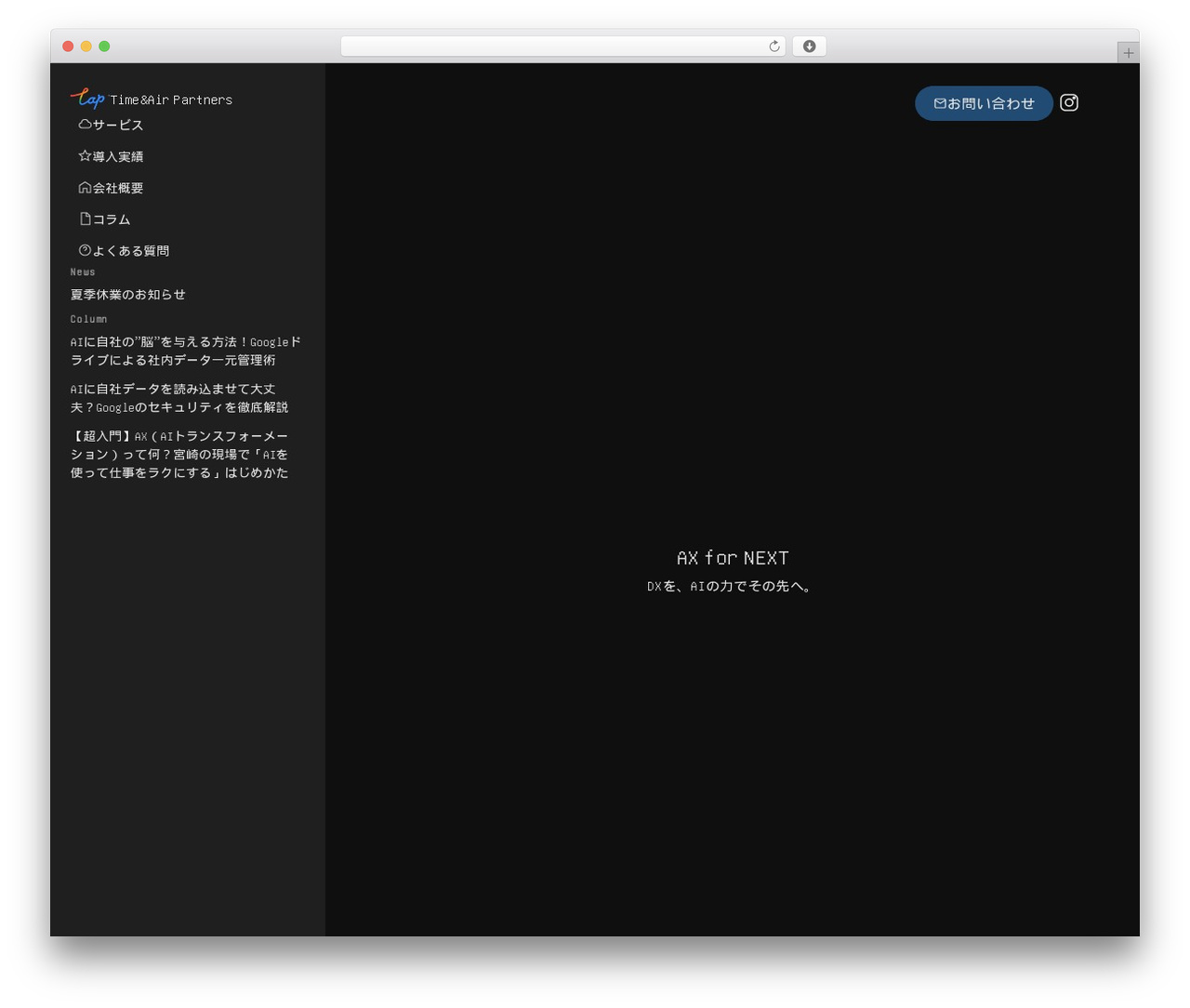This screenshot has width=1190, height=1008.
Task: Click the document icon beside コラム
Action: 85,219
